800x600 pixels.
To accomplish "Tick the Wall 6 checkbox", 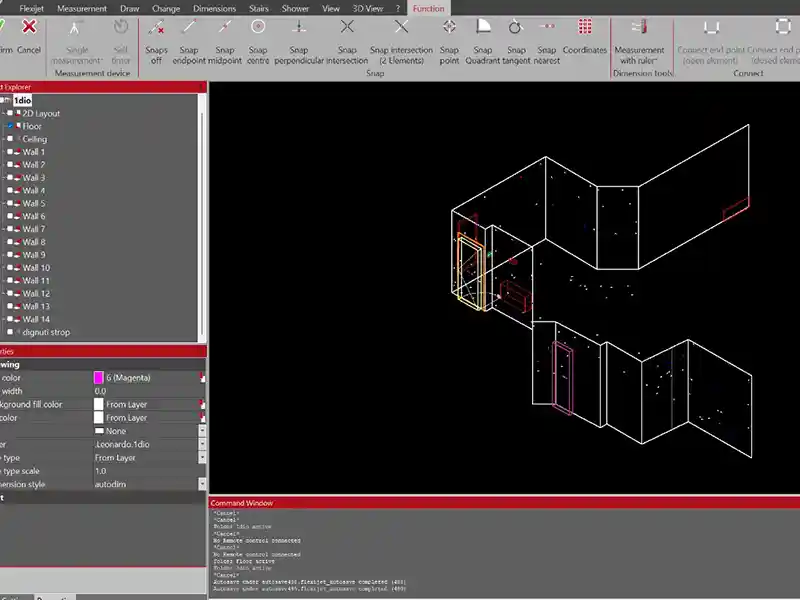I will click(11, 216).
